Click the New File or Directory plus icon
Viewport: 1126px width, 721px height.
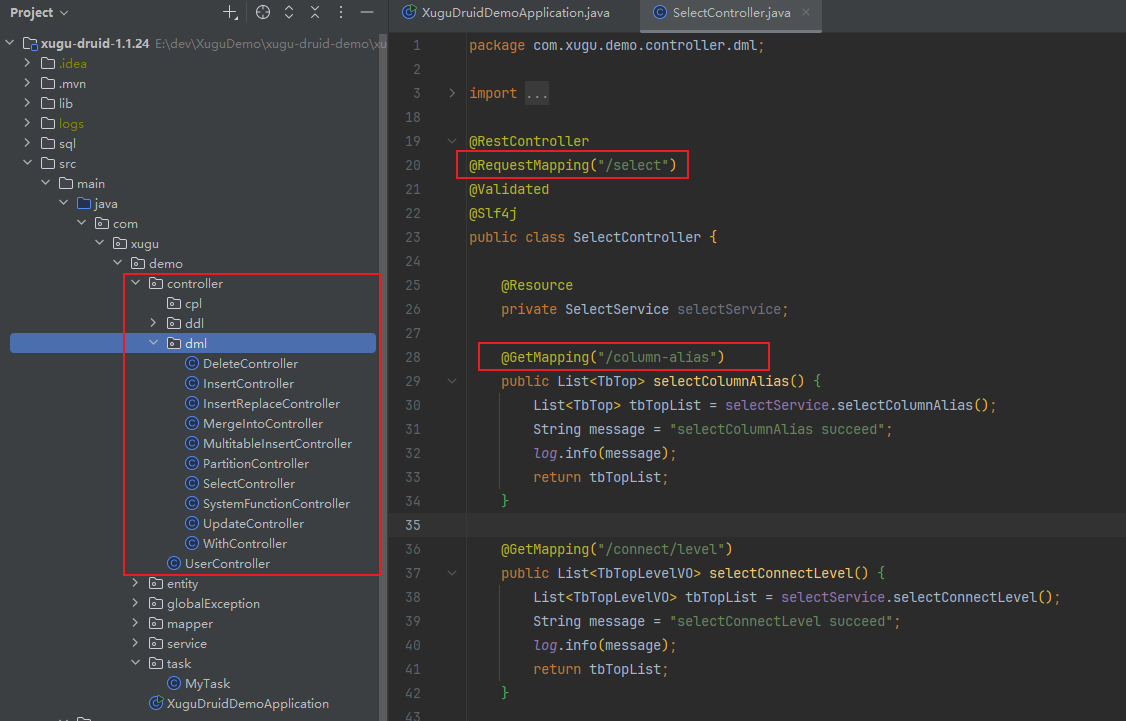coord(230,13)
